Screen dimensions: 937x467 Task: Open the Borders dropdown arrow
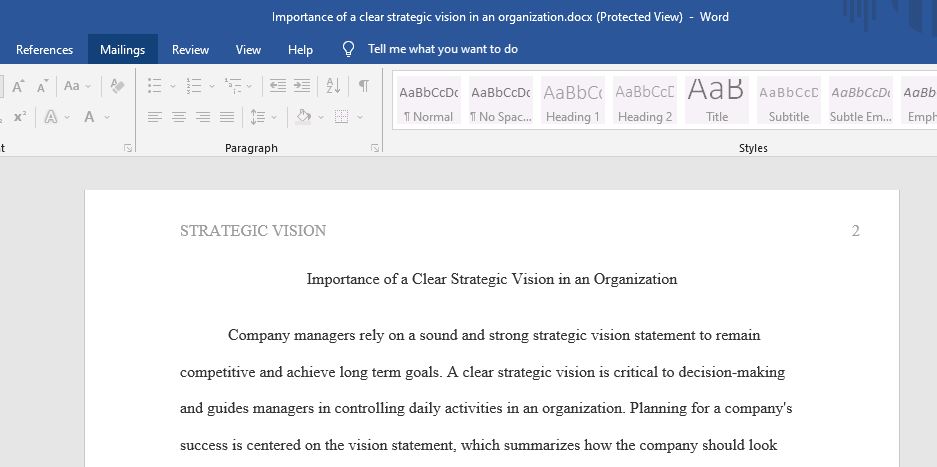click(x=360, y=117)
